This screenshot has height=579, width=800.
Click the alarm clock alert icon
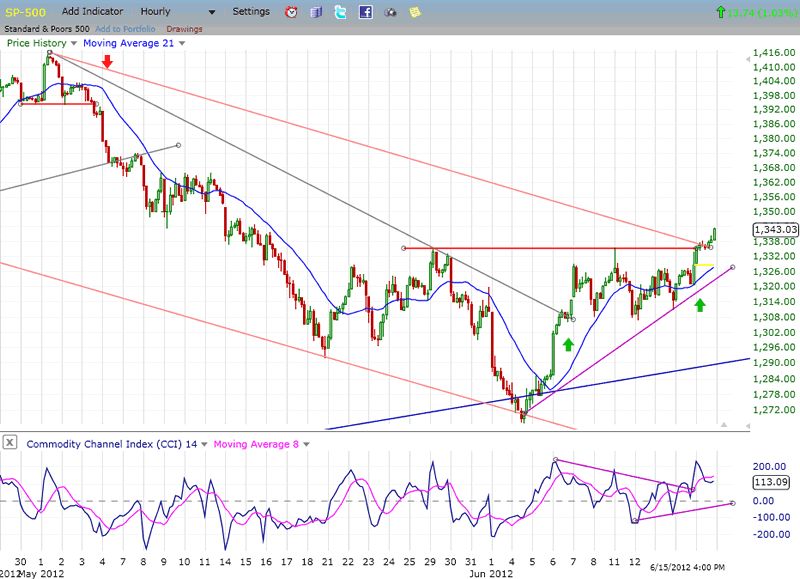(291, 12)
